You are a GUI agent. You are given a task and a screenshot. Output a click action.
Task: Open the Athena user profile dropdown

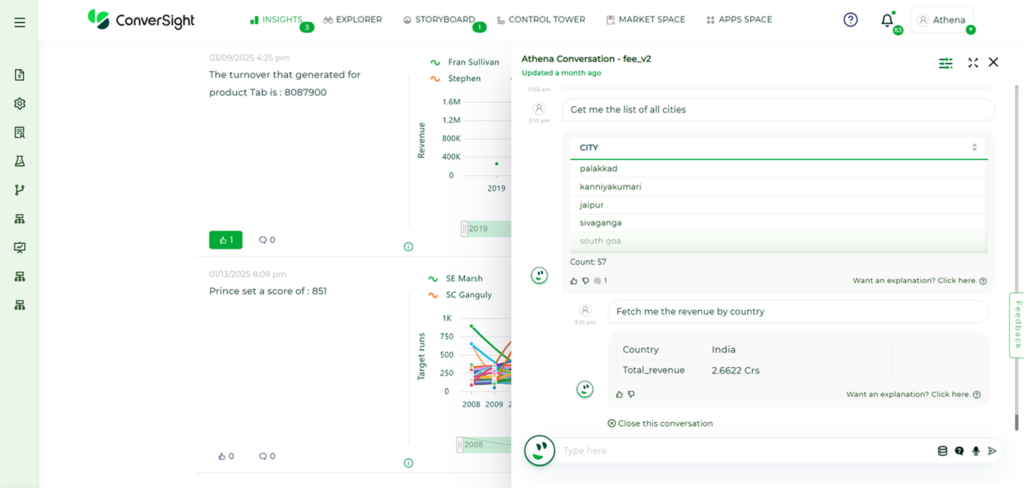(x=942, y=20)
